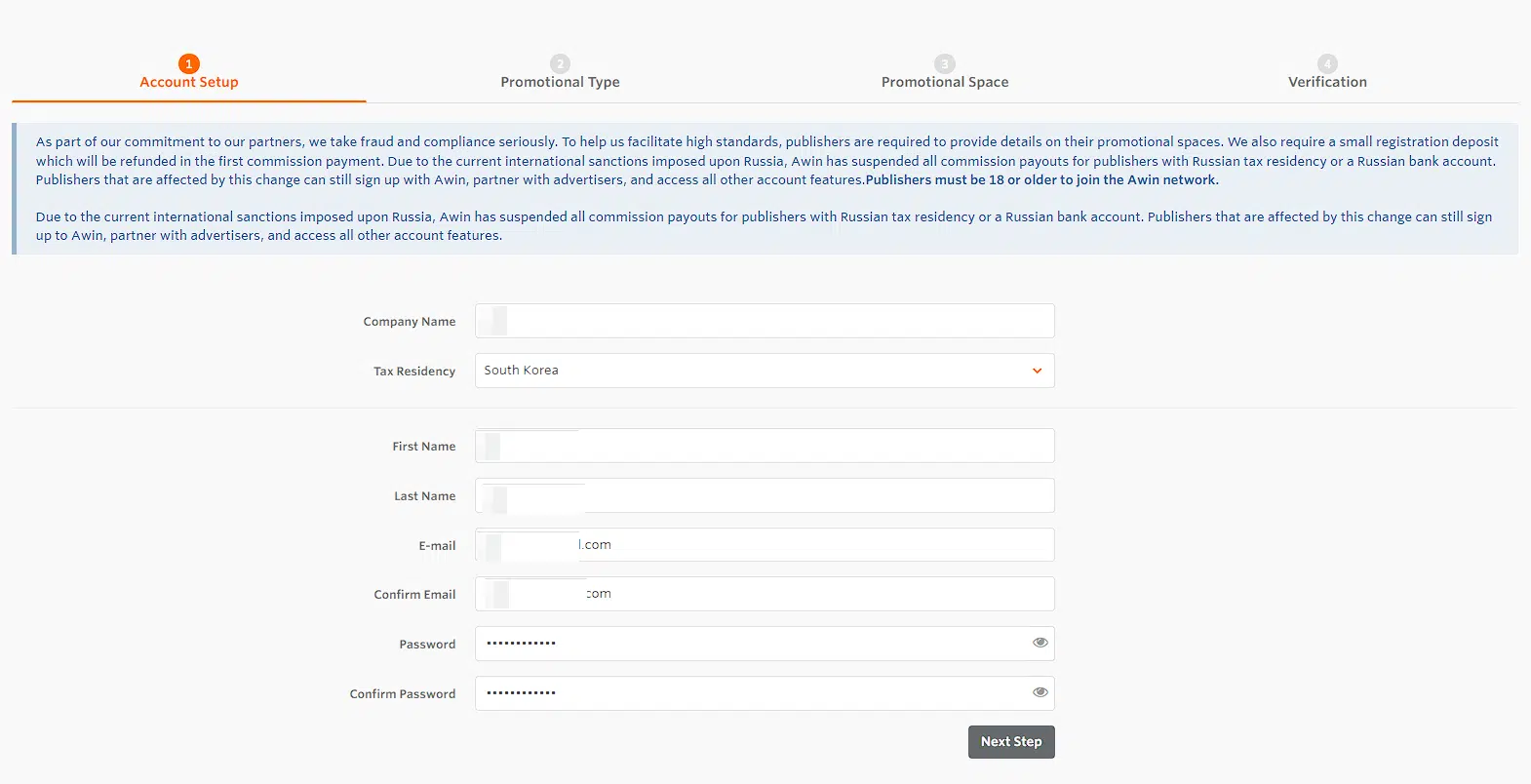The image size is (1531, 784).
Task: Click the Next Step button
Action: pos(1011,742)
